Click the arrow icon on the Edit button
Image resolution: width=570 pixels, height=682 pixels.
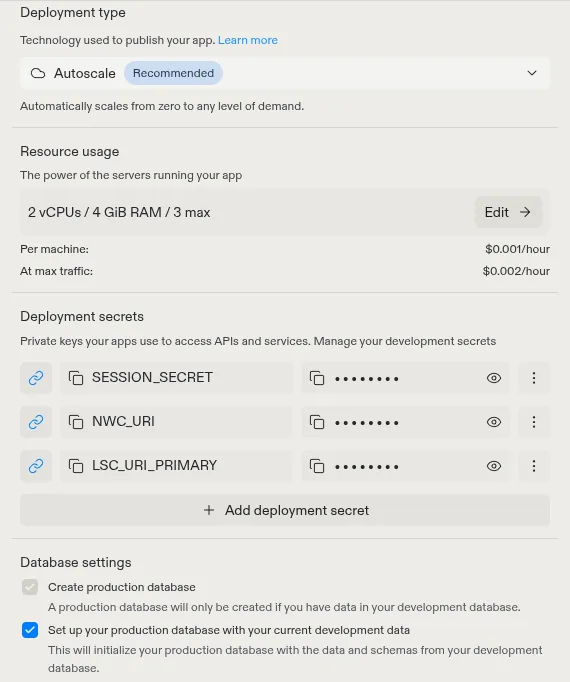coord(525,212)
